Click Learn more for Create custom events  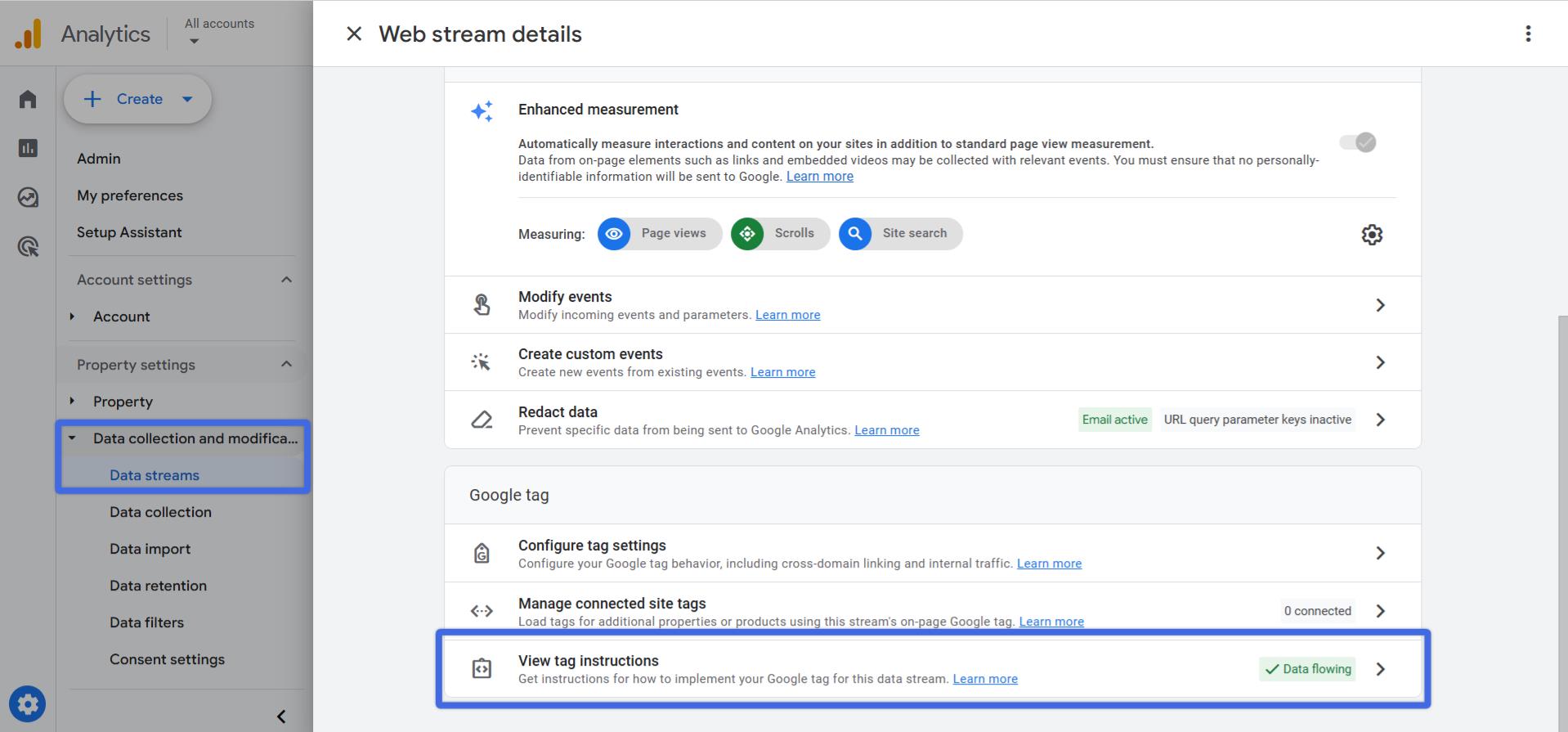click(783, 372)
